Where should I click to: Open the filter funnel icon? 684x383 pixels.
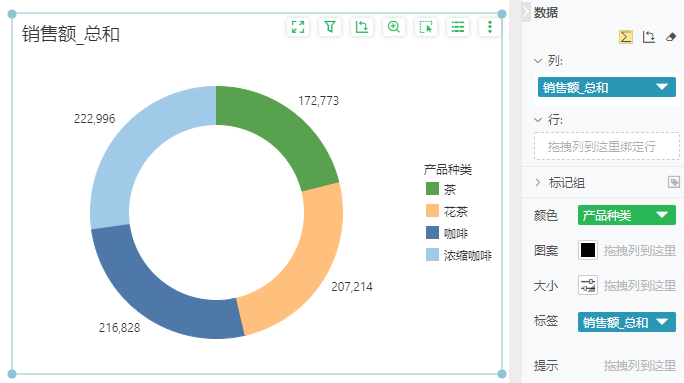coord(330,27)
